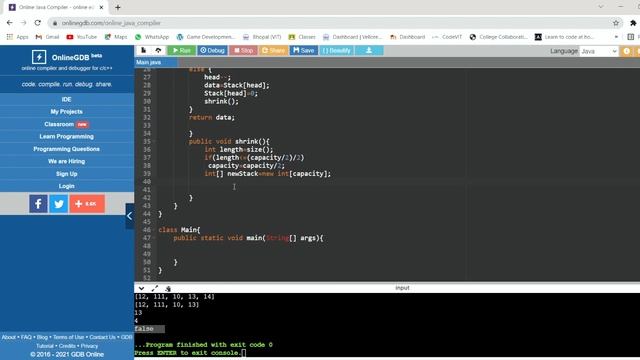Open the Game Development bookmark
This screenshot has height=360, width=640.
206,37
